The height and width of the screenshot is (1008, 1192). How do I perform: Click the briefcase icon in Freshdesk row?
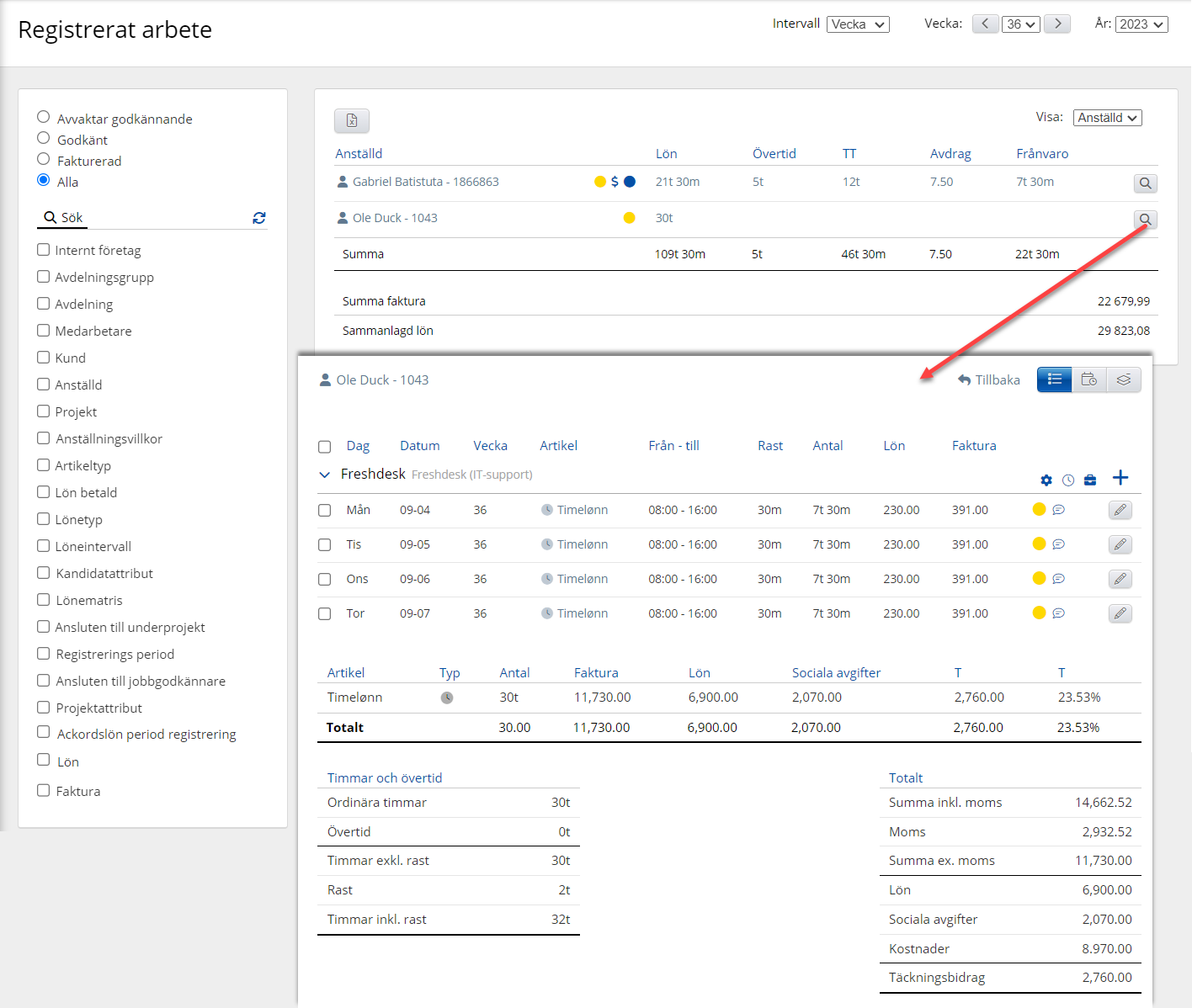(x=1090, y=480)
